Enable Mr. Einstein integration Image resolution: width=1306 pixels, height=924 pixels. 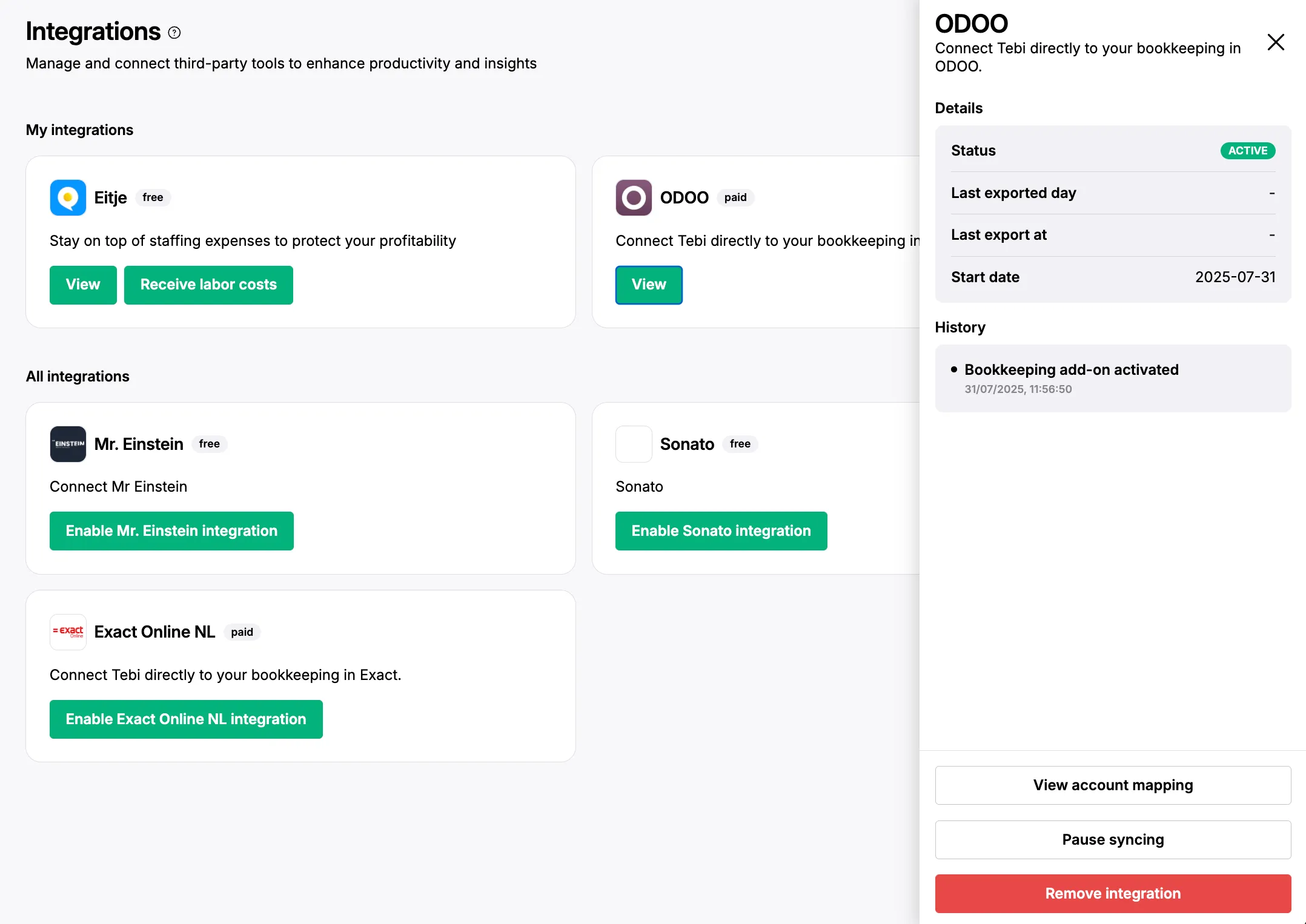click(171, 531)
